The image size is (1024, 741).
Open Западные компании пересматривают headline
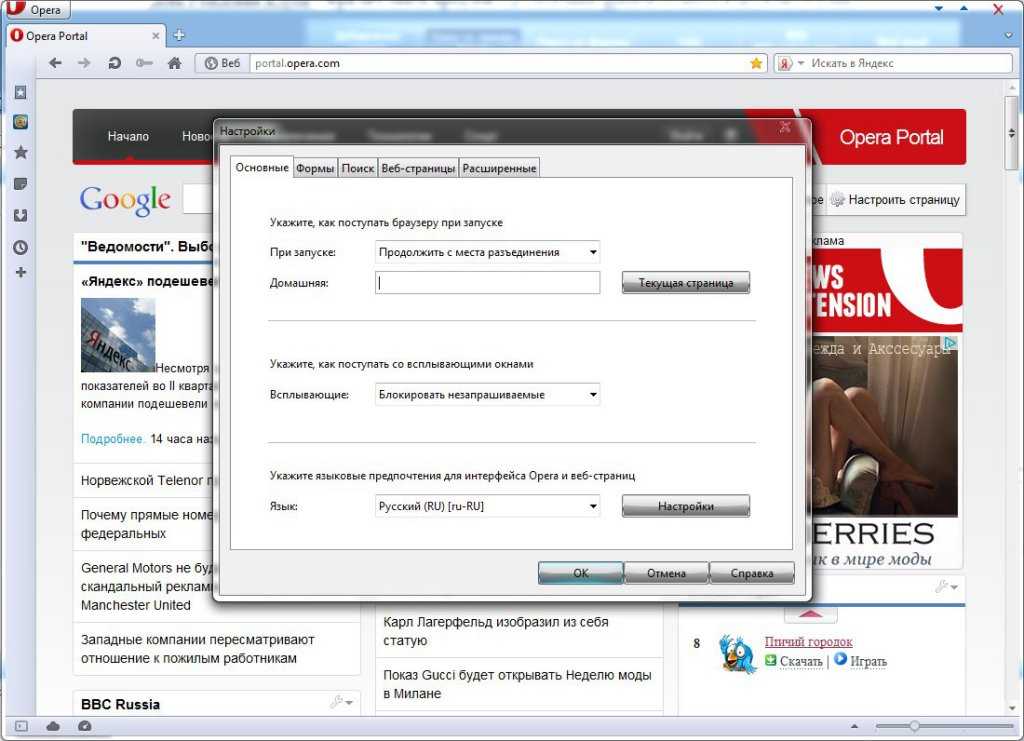pos(198,649)
